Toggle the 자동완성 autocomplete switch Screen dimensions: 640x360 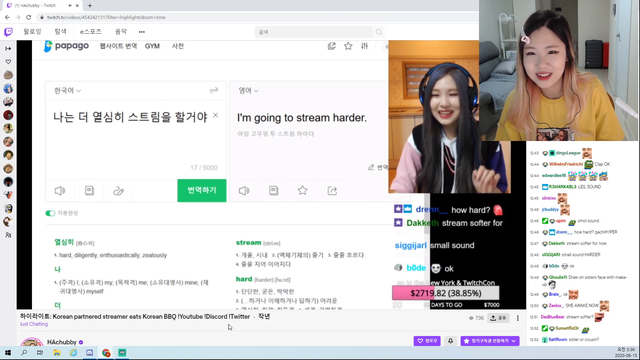click(x=50, y=213)
